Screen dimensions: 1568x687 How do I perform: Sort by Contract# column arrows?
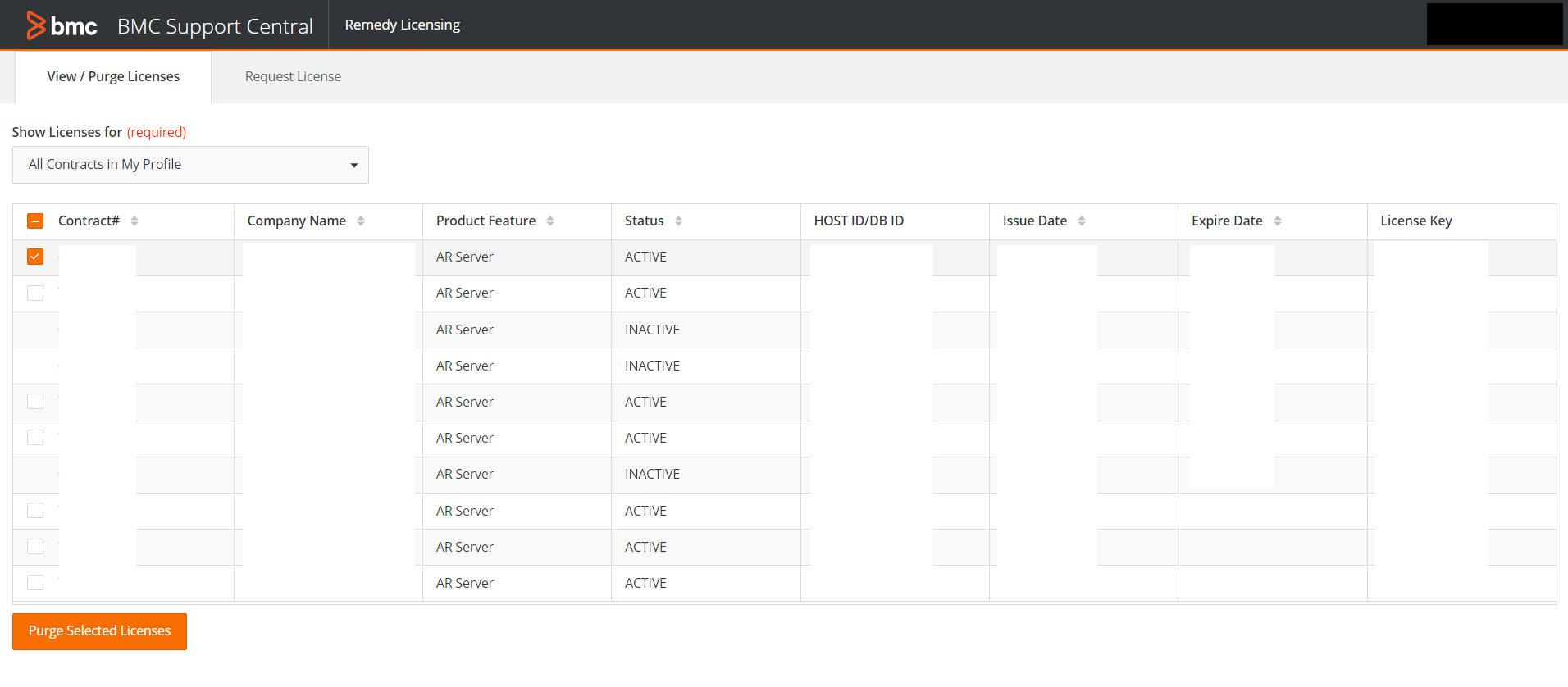pyautogui.click(x=134, y=221)
